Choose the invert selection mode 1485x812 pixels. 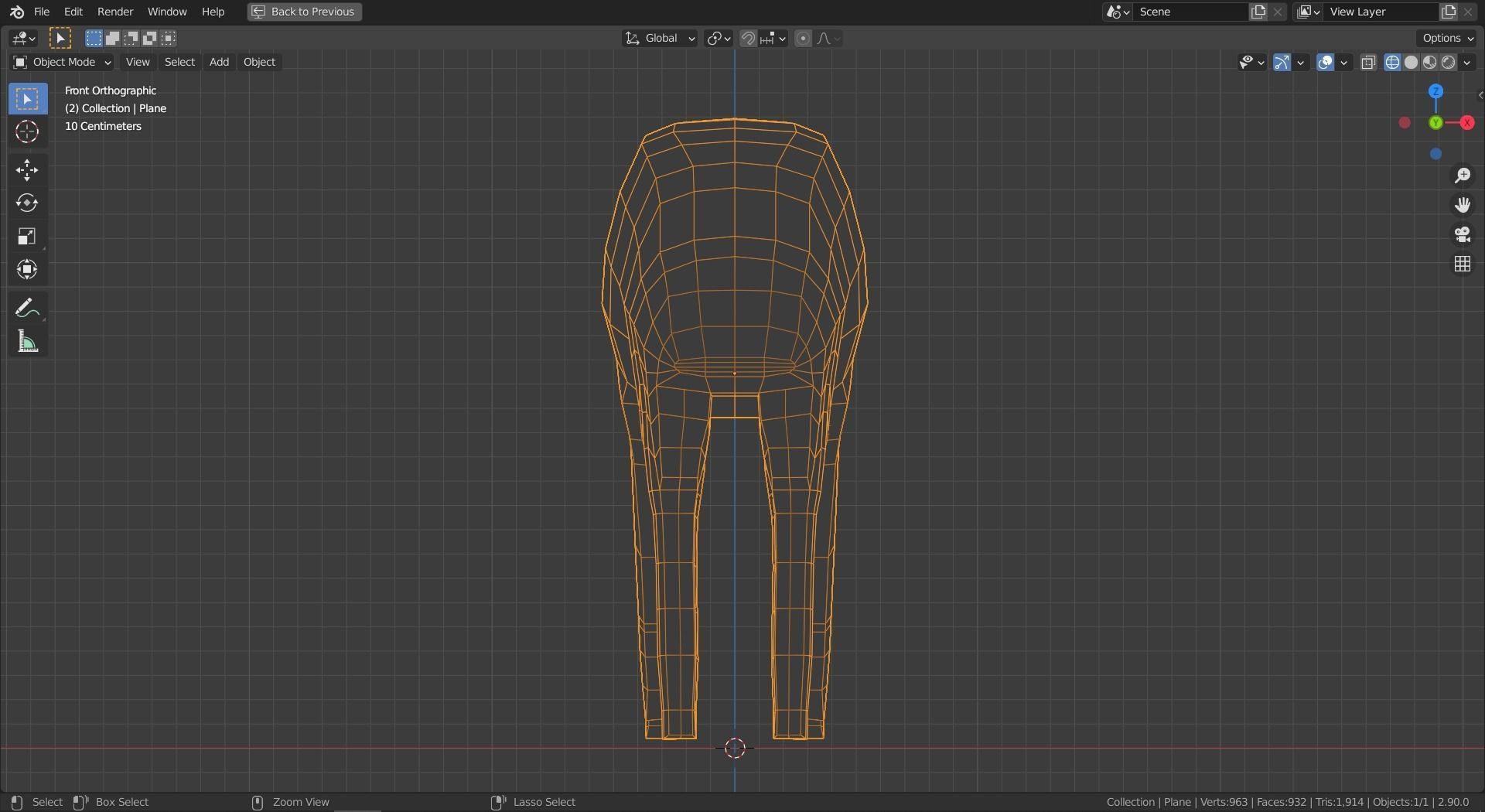[149, 38]
